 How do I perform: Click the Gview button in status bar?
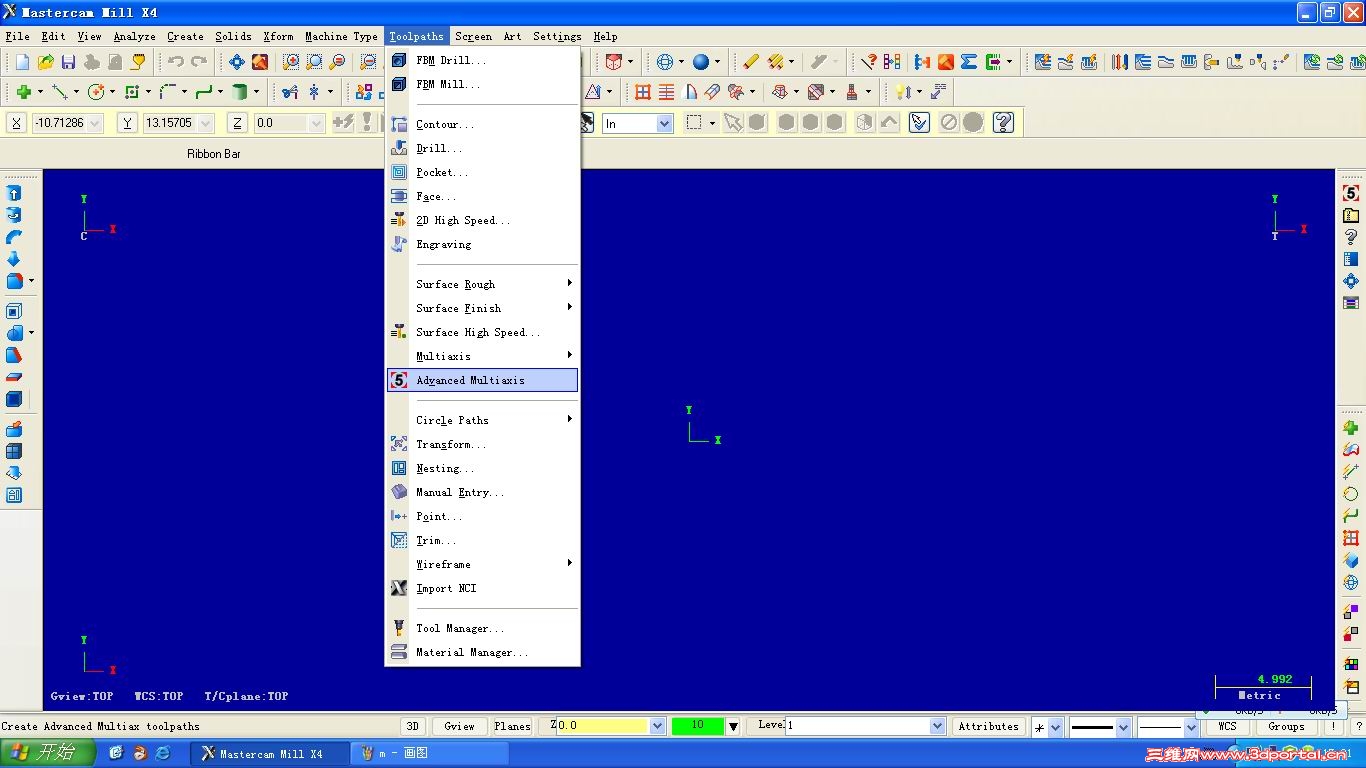point(459,726)
